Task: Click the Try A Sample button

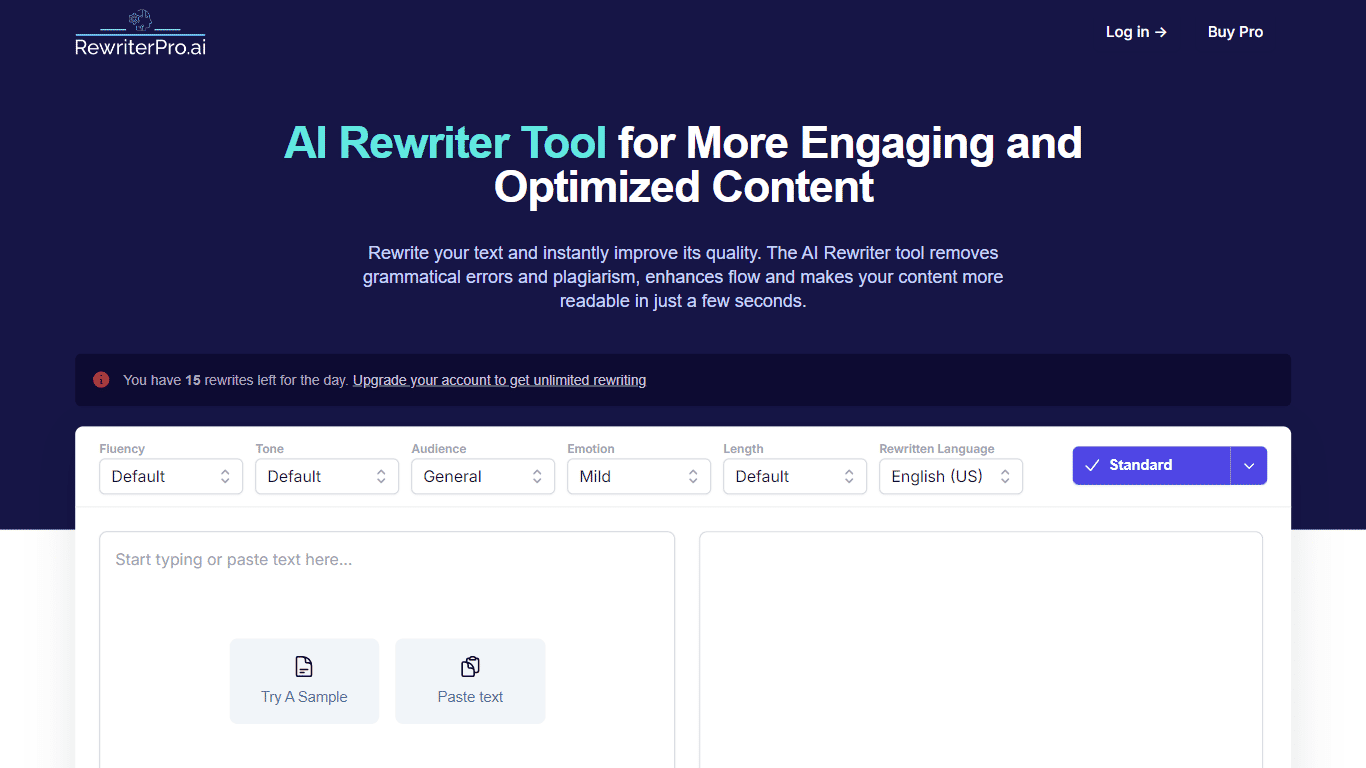Action: click(304, 681)
